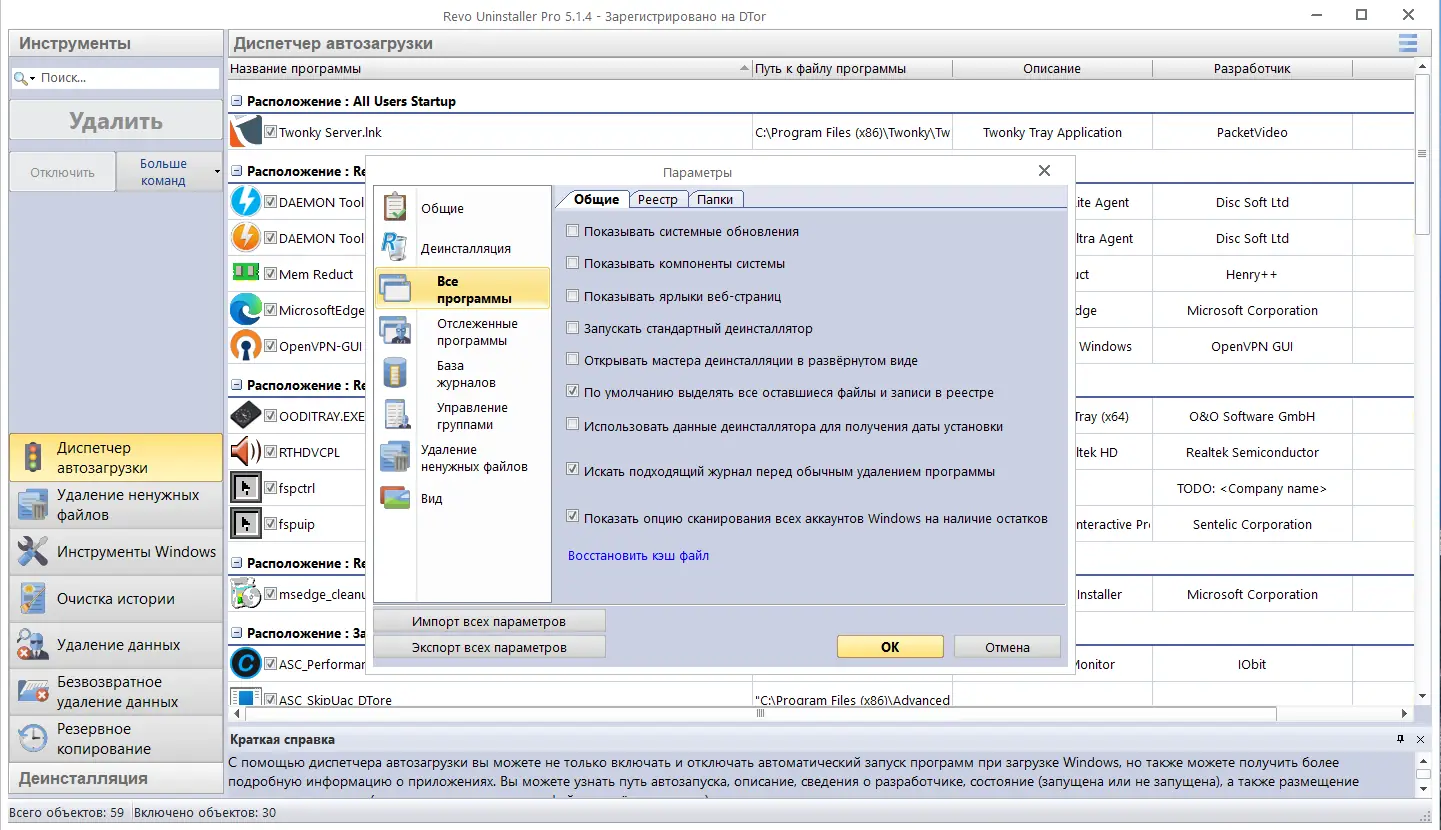The image size is (1441, 830).
Task: Close the Параметры dialog with X
Action: pyautogui.click(x=1044, y=171)
